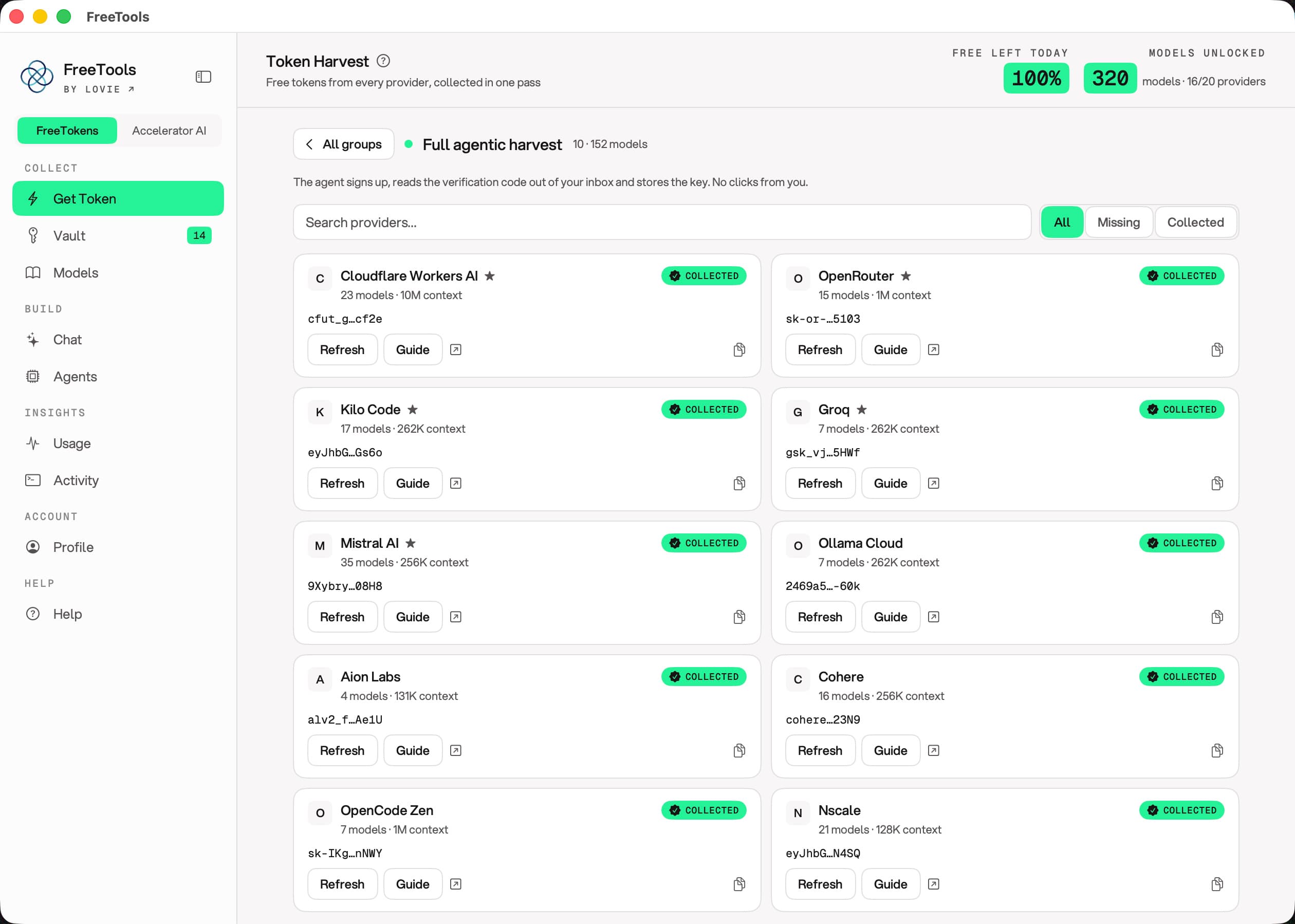Follow the BY LOVIE link

coord(99,89)
